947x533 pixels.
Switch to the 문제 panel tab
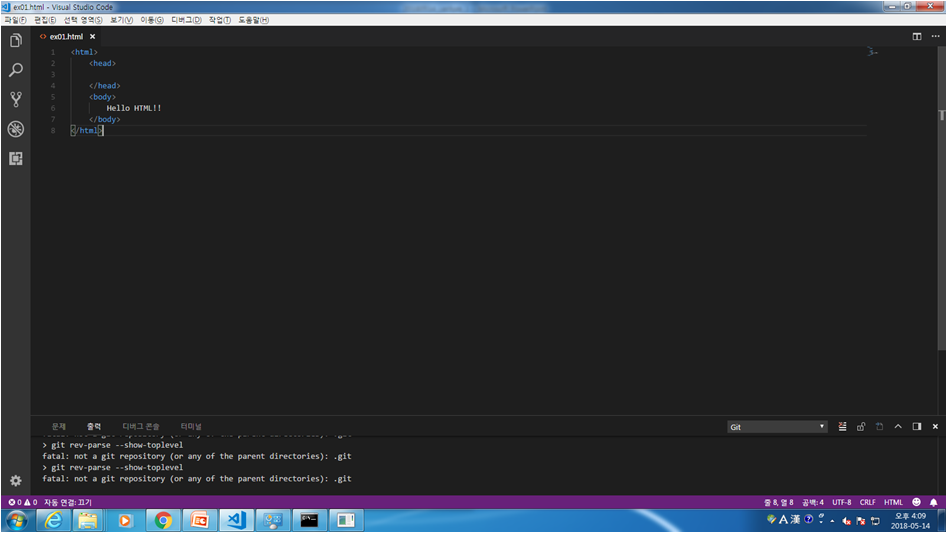point(59,426)
